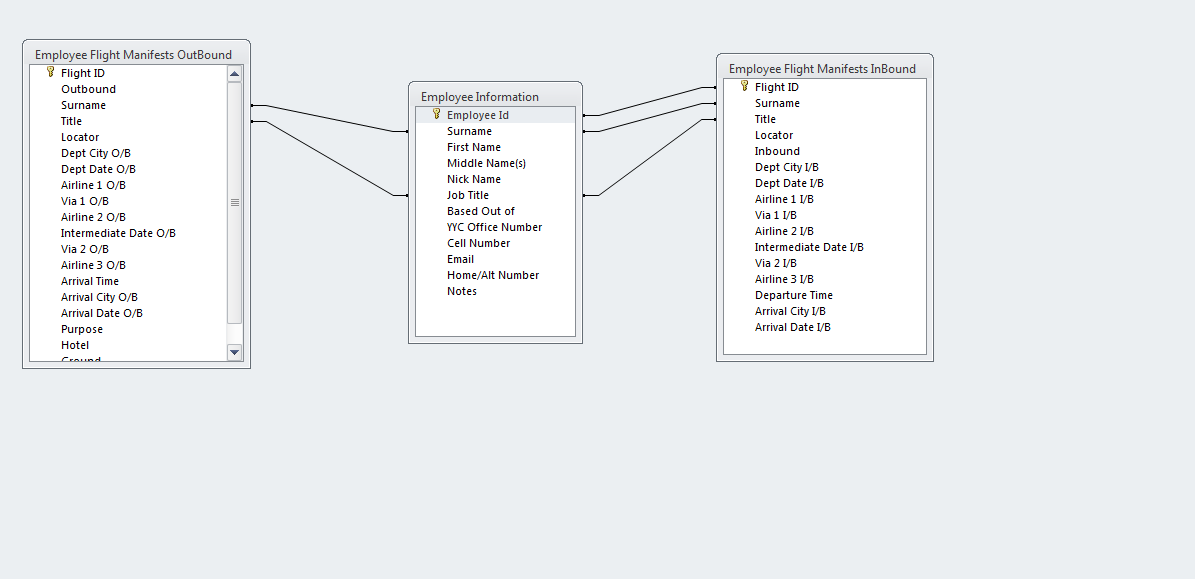Select Title in the OutBound table
Viewport: 1195px width, 579px height.
pyautogui.click(x=72, y=121)
